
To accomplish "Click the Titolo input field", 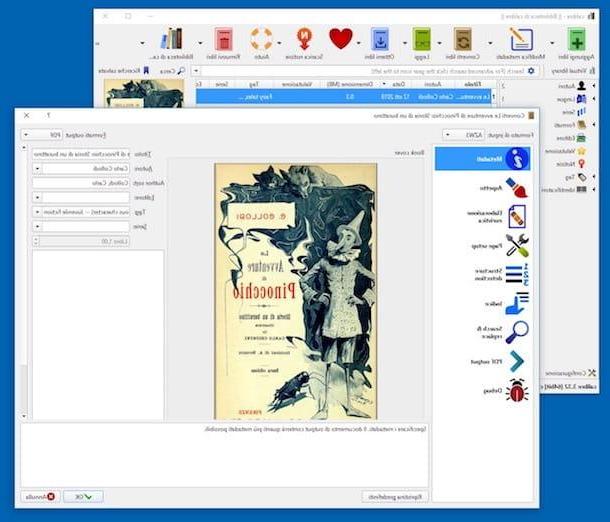I will click(x=81, y=154).
